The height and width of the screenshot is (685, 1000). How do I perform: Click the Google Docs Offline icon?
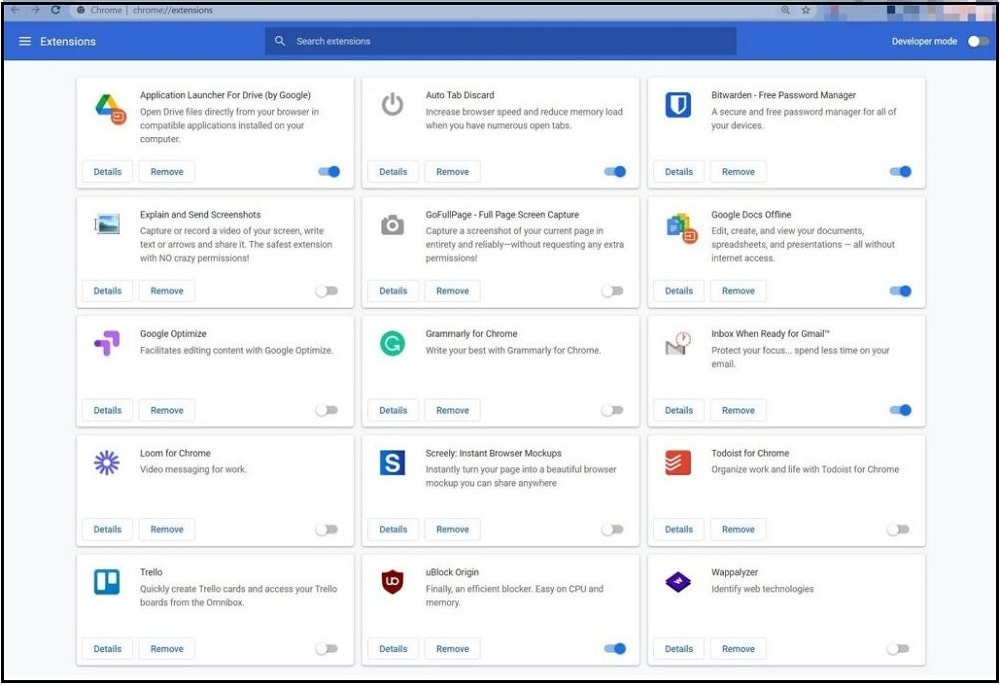[x=681, y=228]
